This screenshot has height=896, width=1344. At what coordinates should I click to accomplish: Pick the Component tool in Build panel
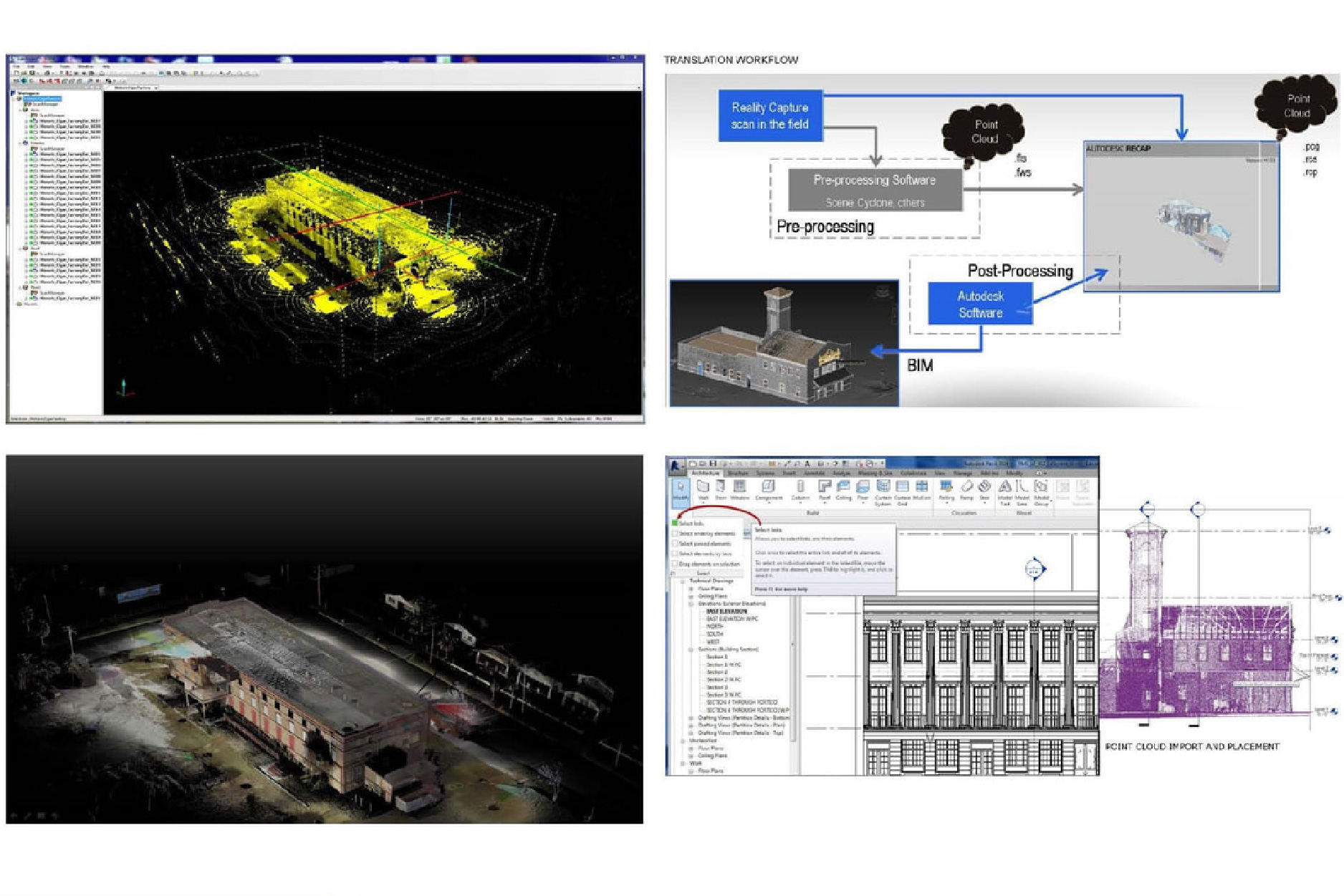pos(769,491)
